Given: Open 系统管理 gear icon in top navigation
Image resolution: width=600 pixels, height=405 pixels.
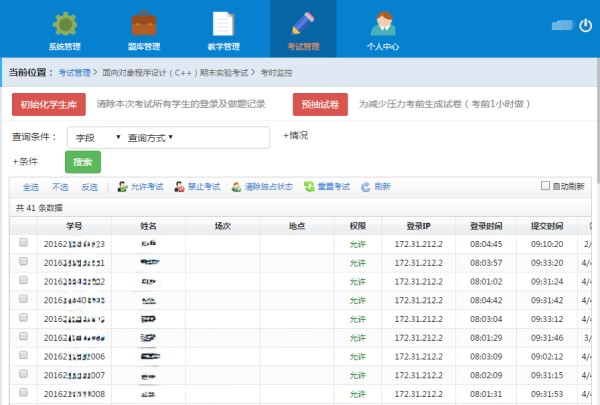Looking at the screenshot, I should [x=65, y=23].
